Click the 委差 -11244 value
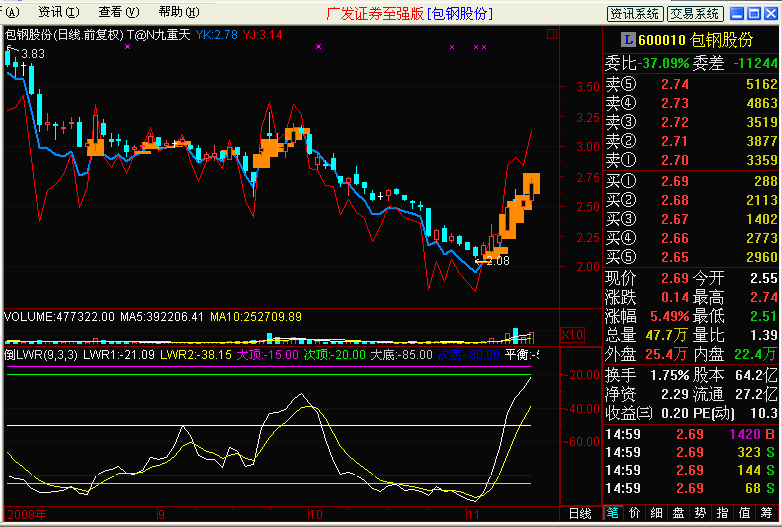 (755, 63)
